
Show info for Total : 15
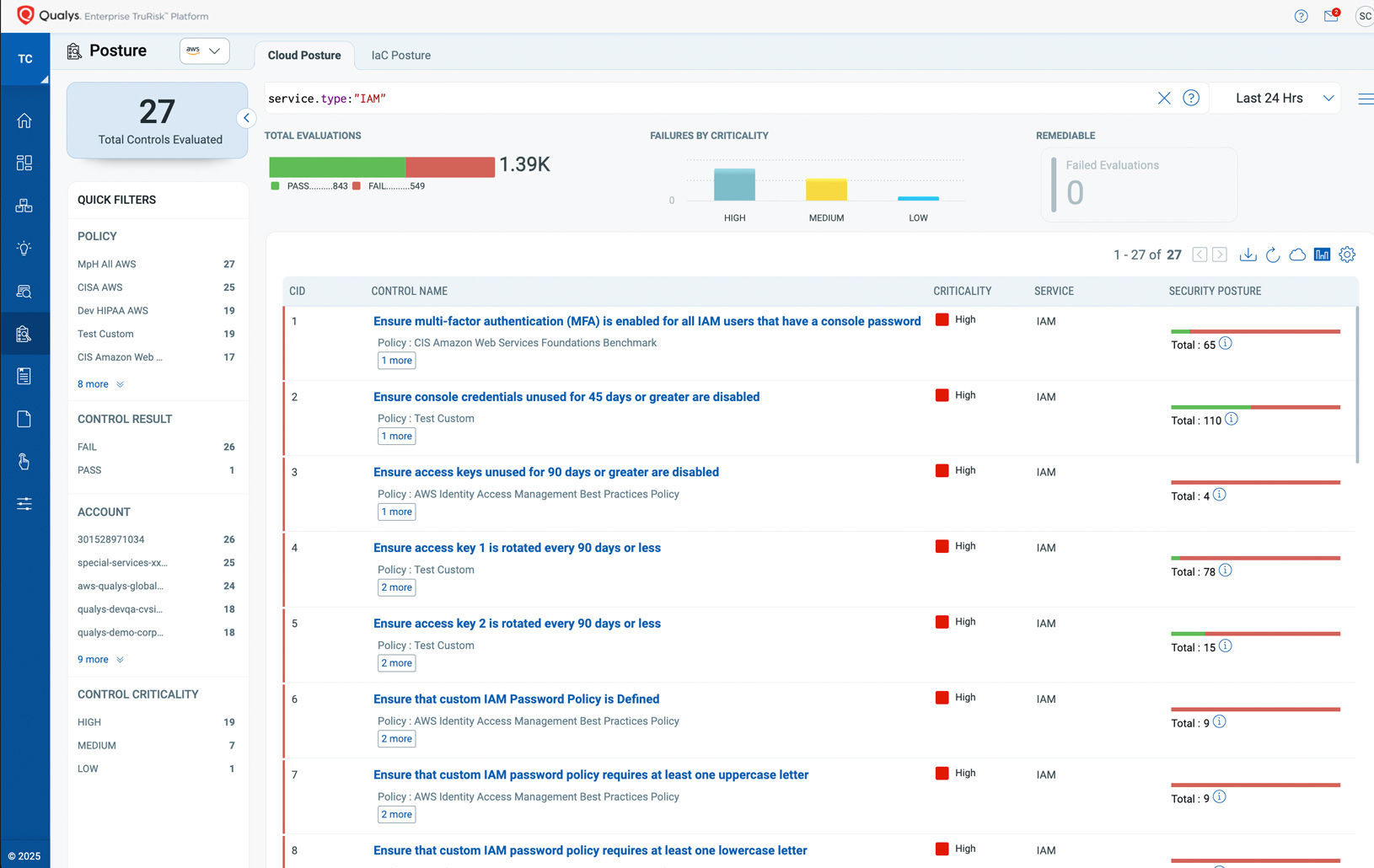1226,646
